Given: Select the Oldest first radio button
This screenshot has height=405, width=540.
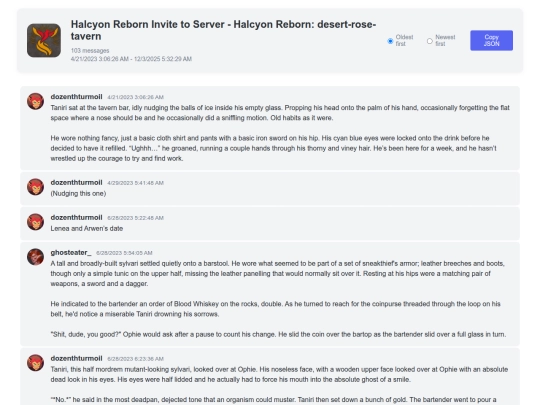Looking at the screenshot, I should click(x=390, y=41).
